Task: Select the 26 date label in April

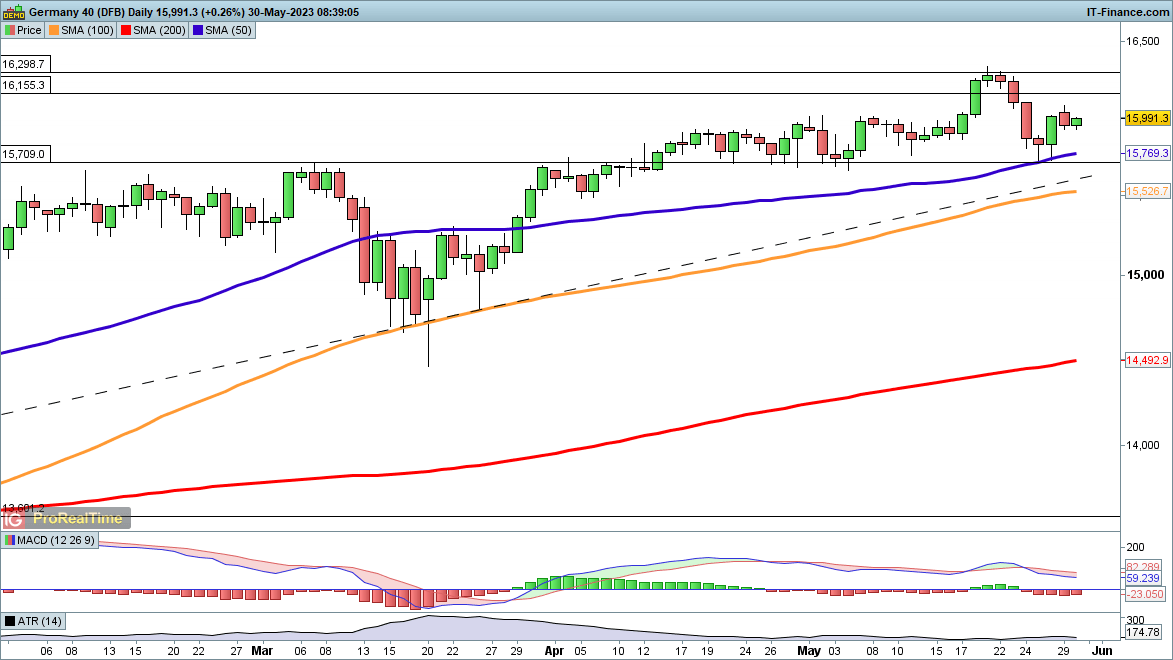Action: tap(771, 651)
